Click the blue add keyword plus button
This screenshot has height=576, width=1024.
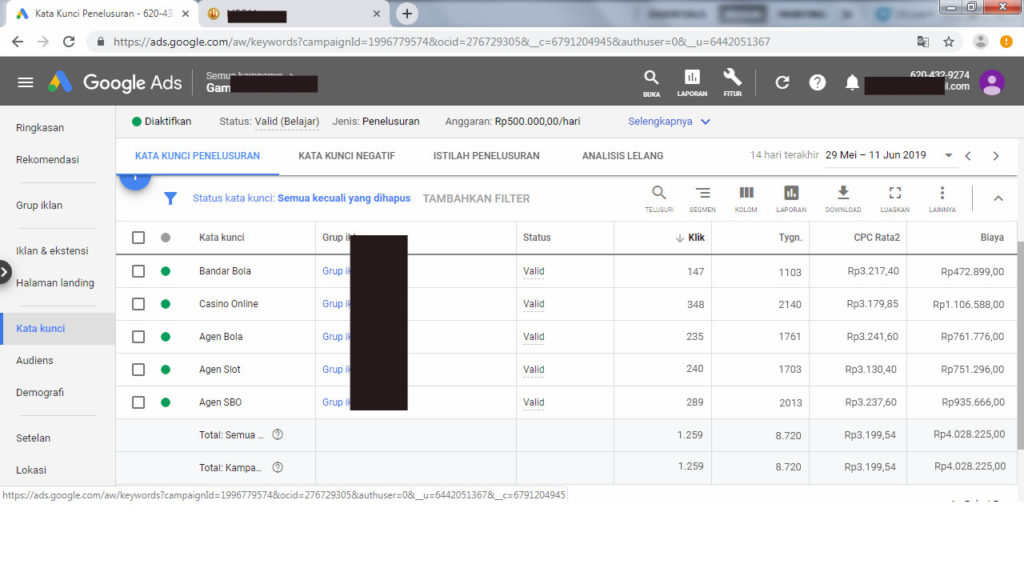(135, 180)
